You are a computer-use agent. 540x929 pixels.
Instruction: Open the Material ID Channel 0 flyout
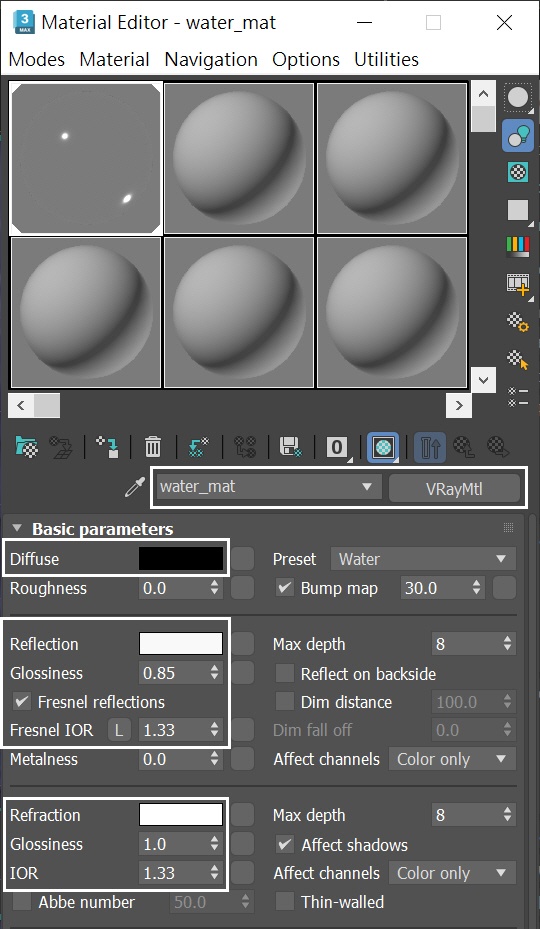tap(337, 447)
